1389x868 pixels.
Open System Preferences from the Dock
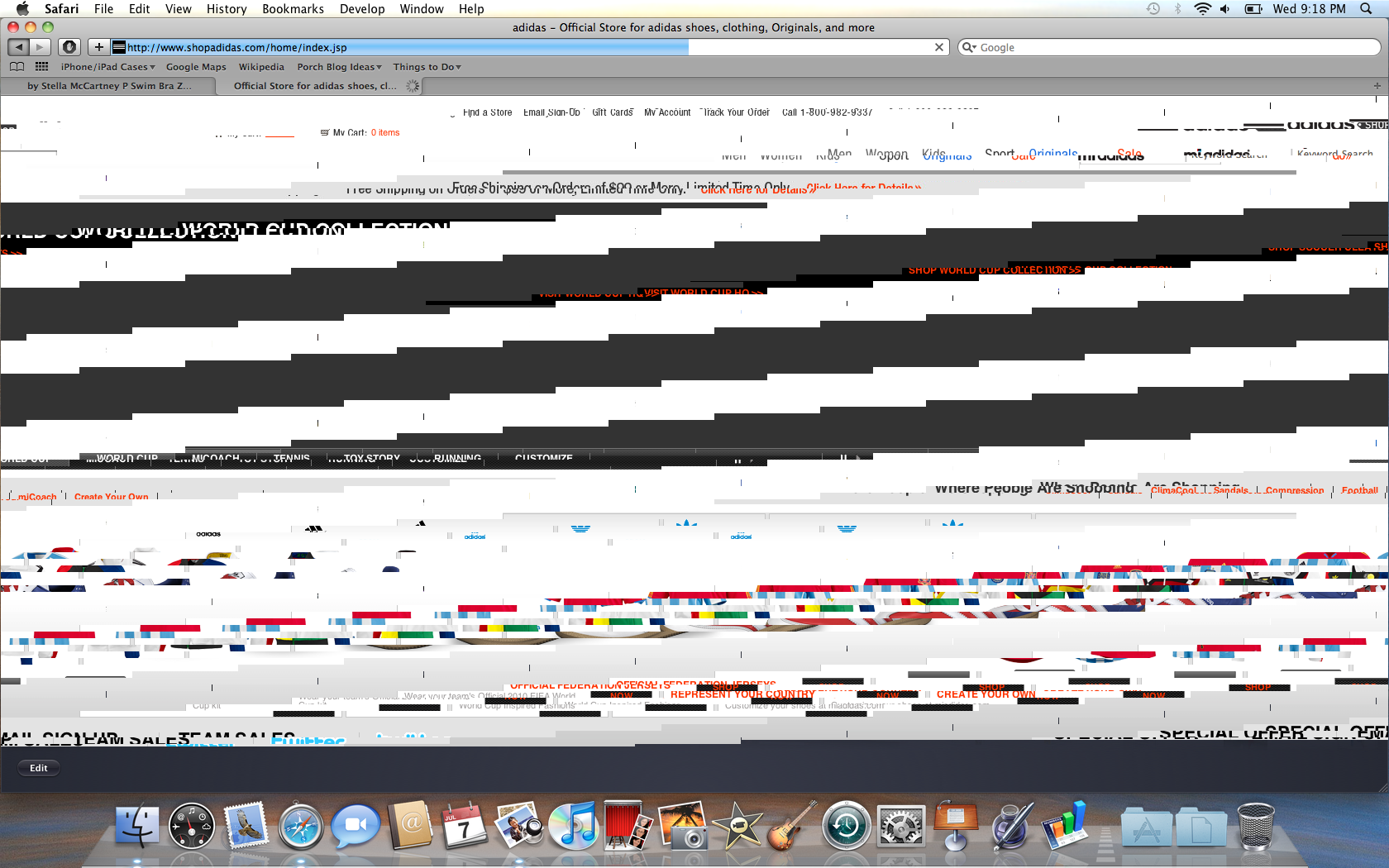point(901,826)
